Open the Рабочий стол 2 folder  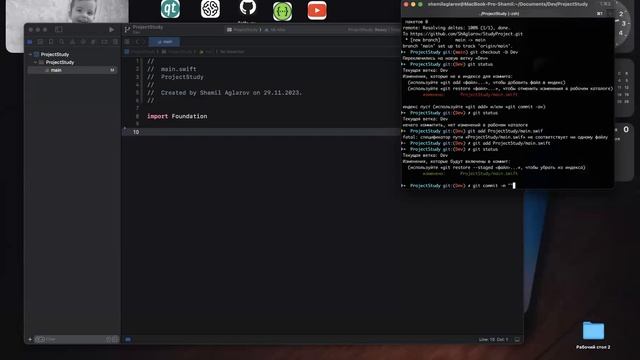pyautogui.click(x=593, y=336)
